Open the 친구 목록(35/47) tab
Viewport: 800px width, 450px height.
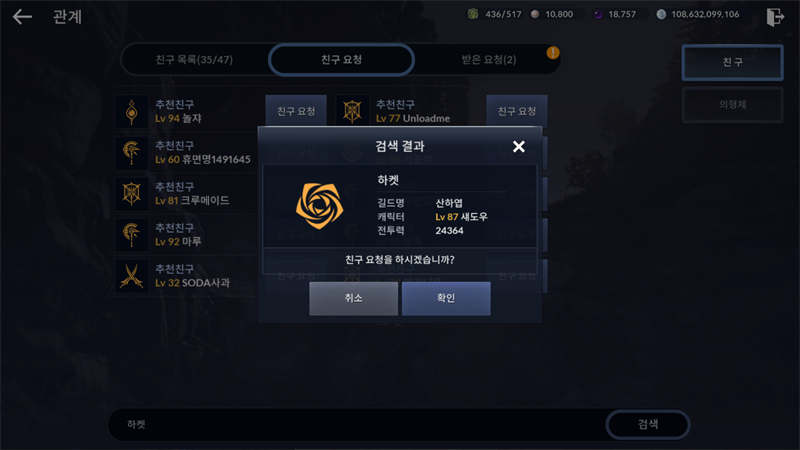click(x=194, y=60)
